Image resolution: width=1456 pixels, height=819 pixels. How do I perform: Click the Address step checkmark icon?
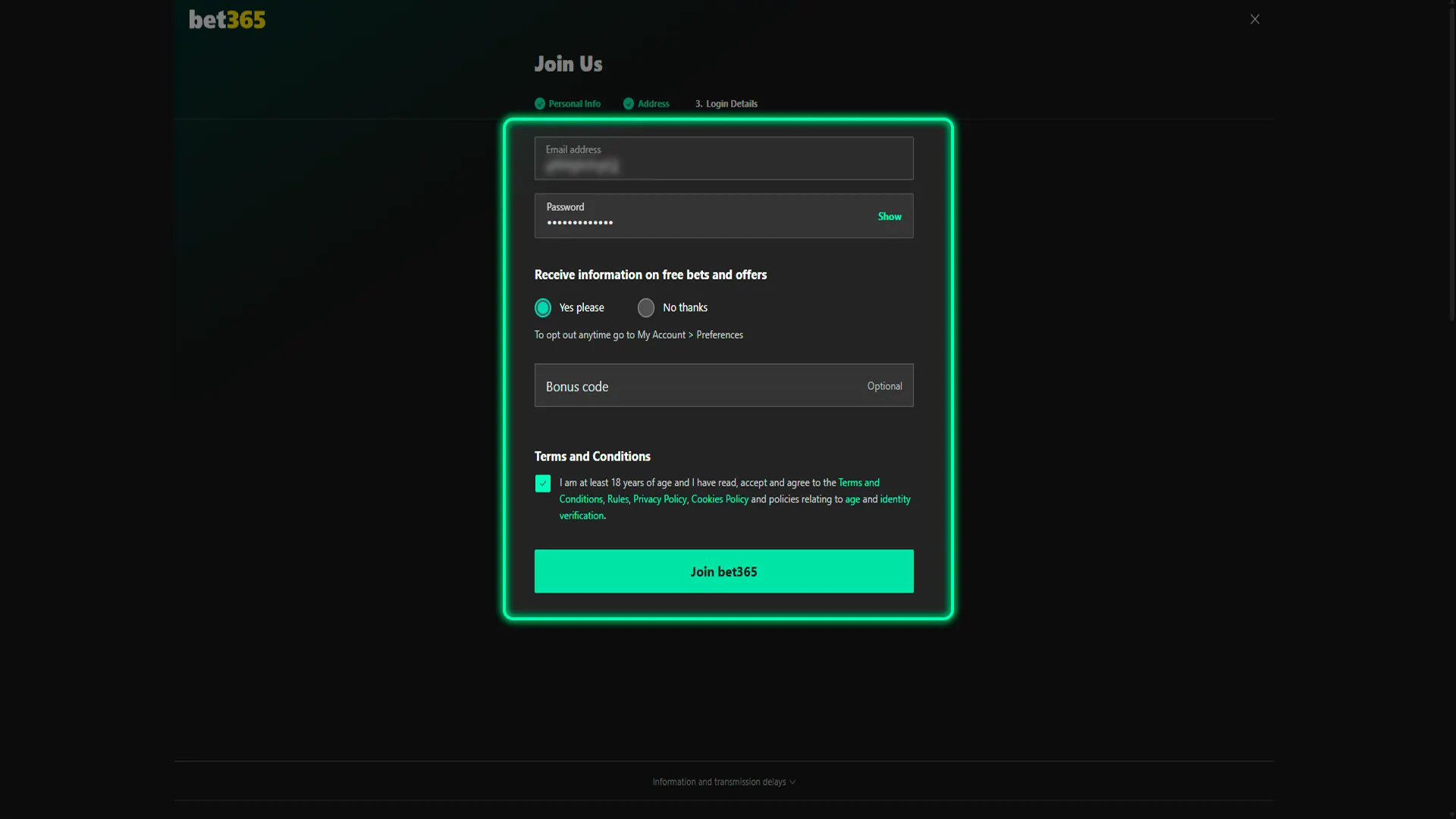click(x=629, y=104)
